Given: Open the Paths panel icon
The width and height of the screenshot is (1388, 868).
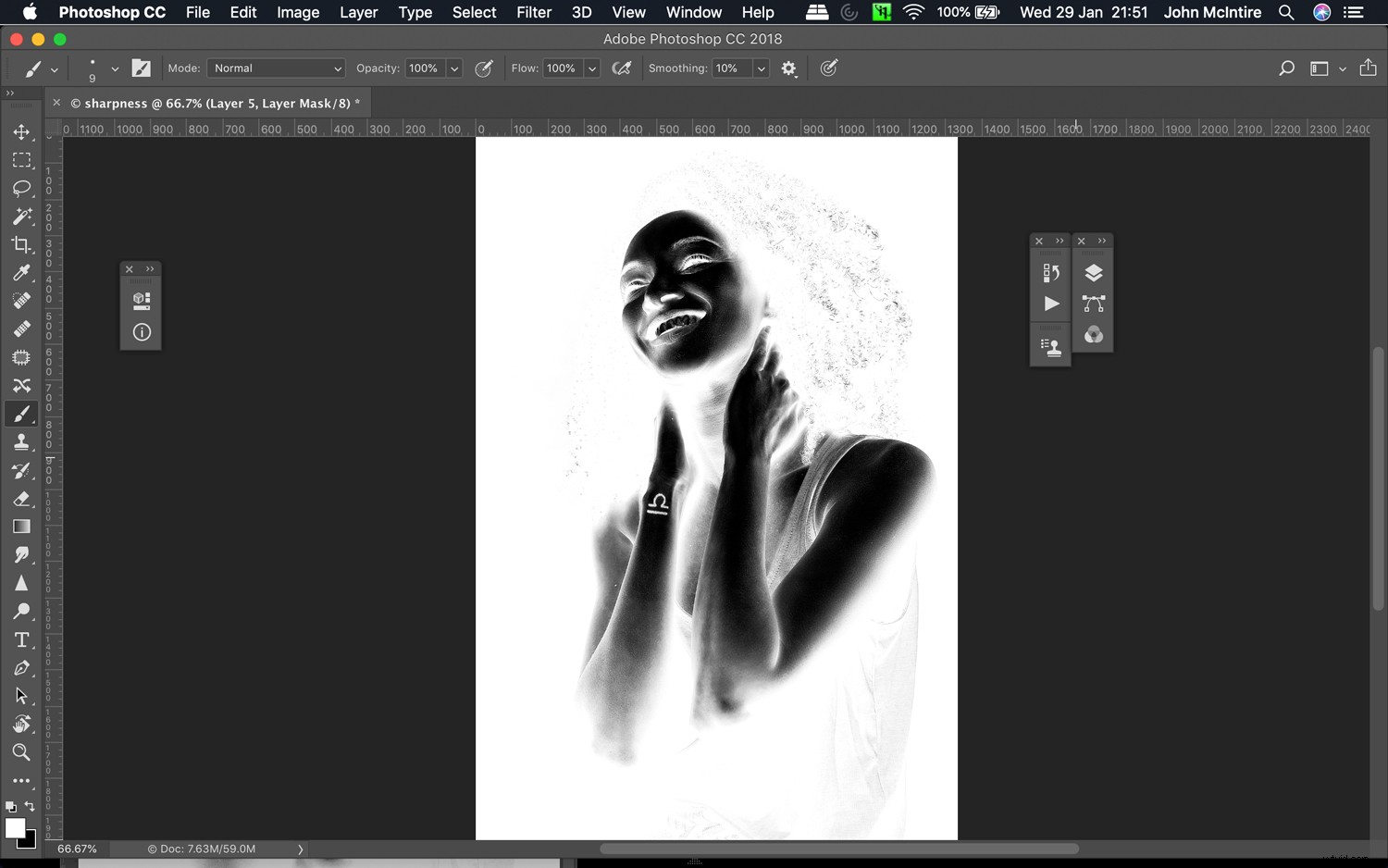Looking at the screenshot, I should 1093,304.
